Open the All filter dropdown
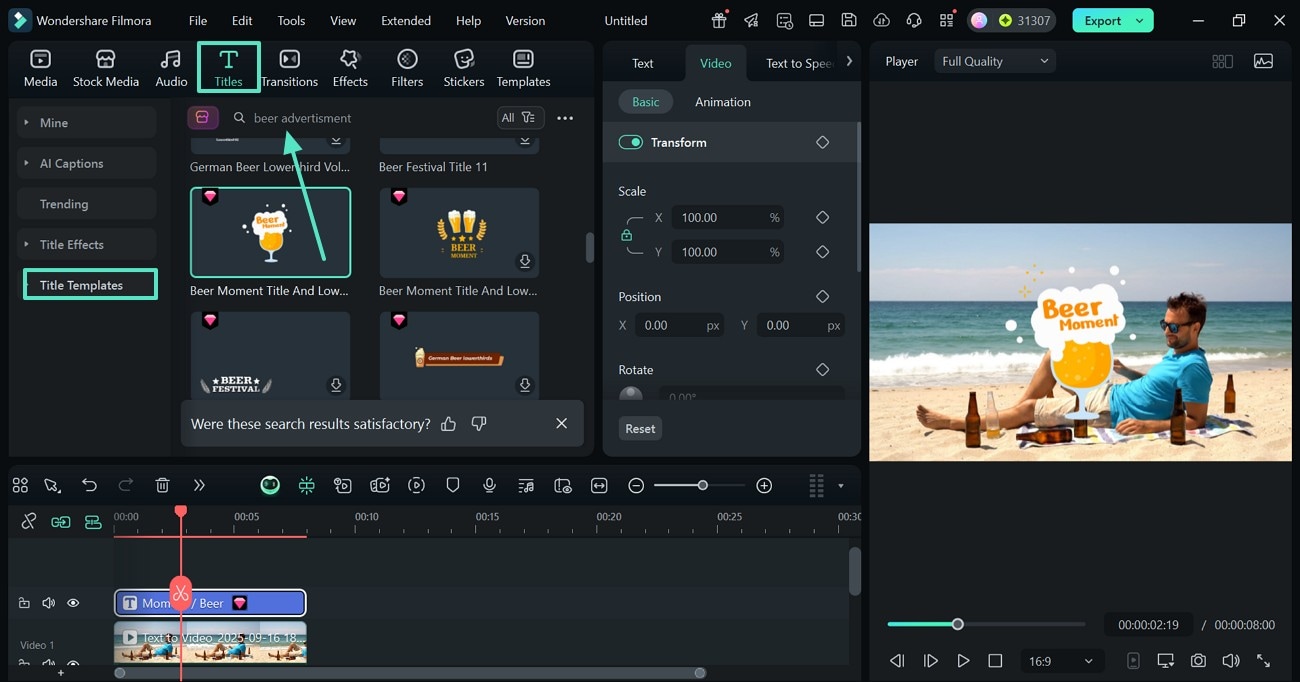Viewport: 1300px width, 682px height. click(x=520, y=118)
